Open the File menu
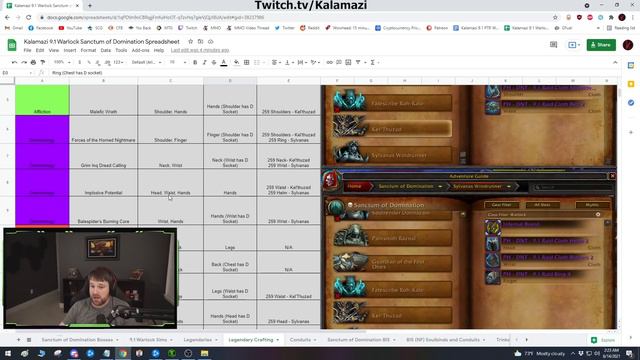 point(27,50)
